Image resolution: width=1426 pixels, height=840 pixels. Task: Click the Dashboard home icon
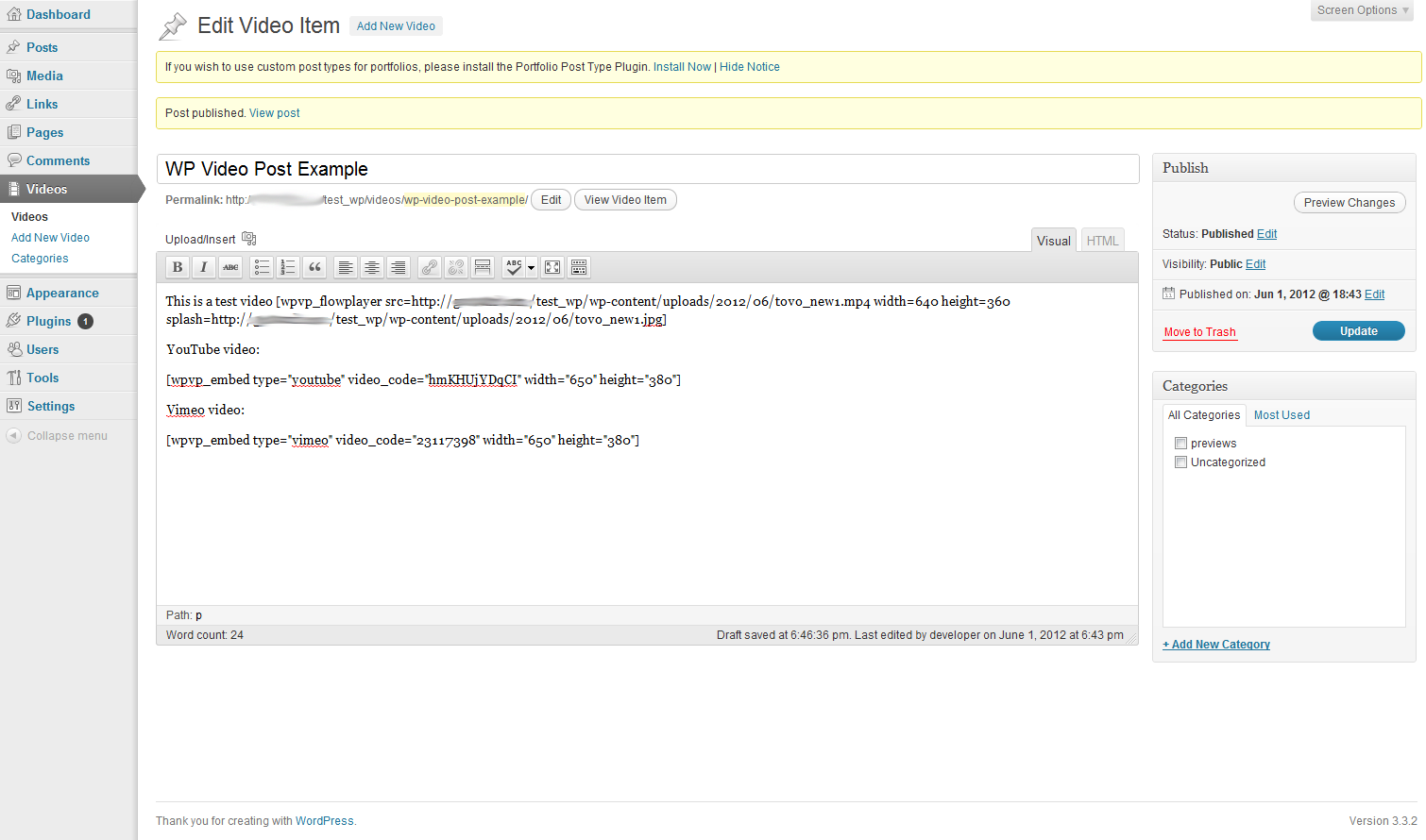point(13,14)
